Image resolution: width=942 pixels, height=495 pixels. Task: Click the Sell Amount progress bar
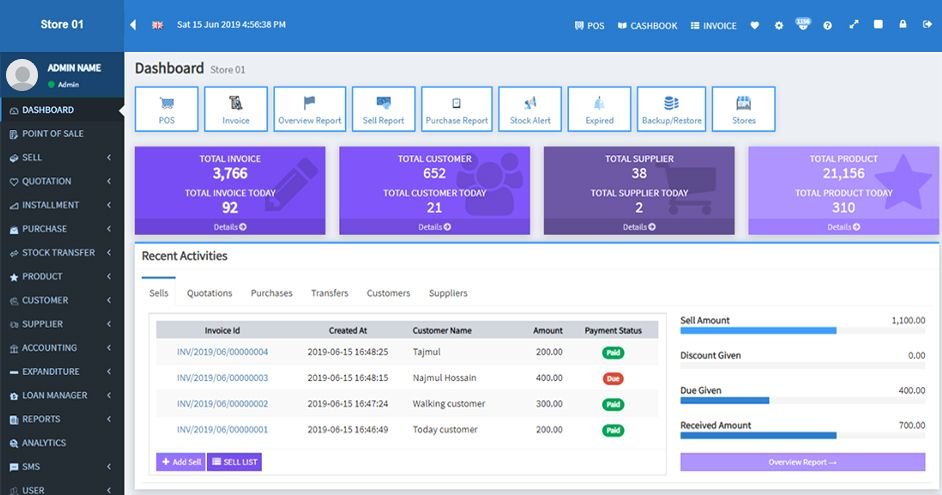(x=757, y=330)
